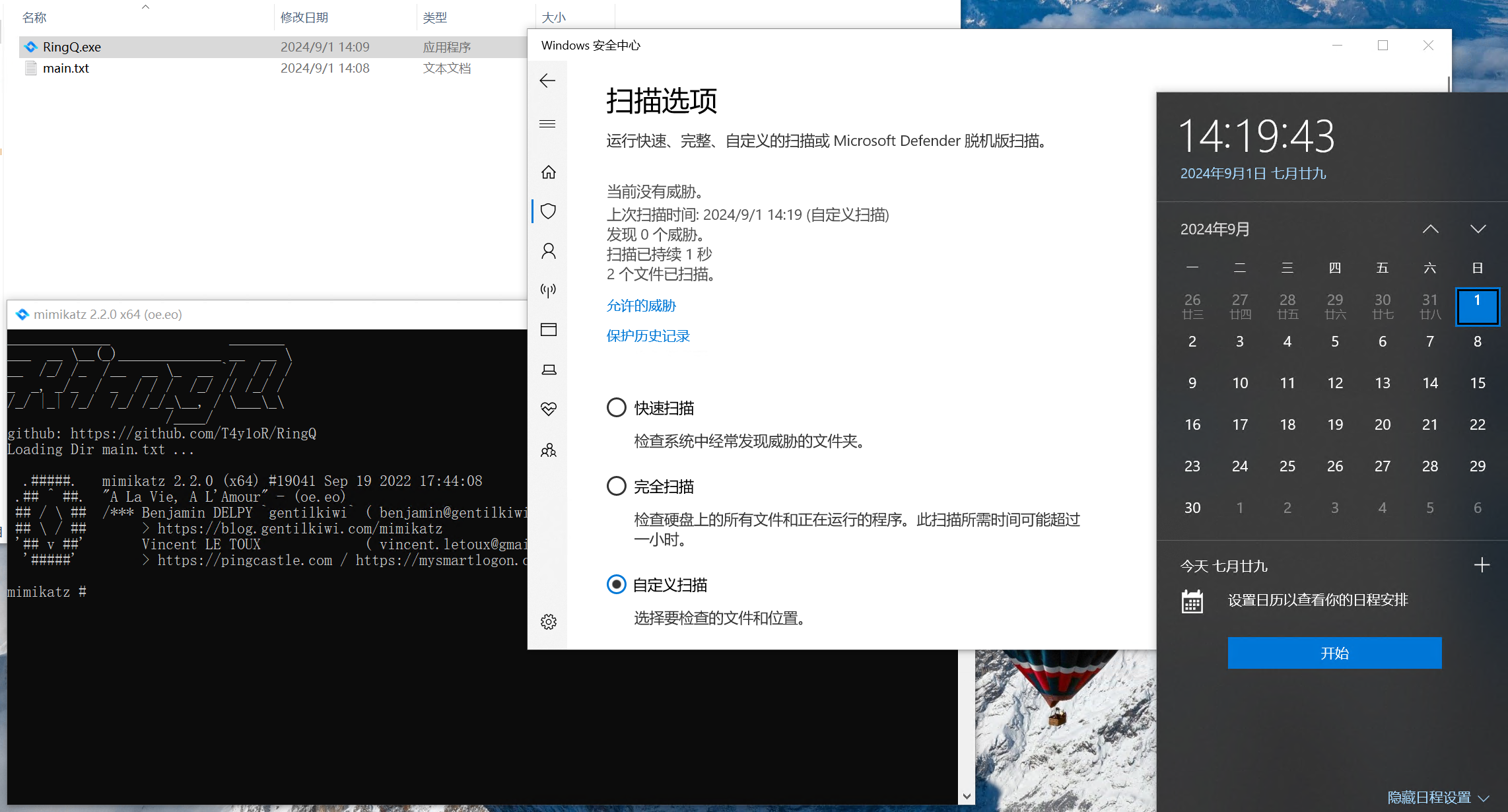Click the blue 开始 calendar button

(x=1334, y=653)
